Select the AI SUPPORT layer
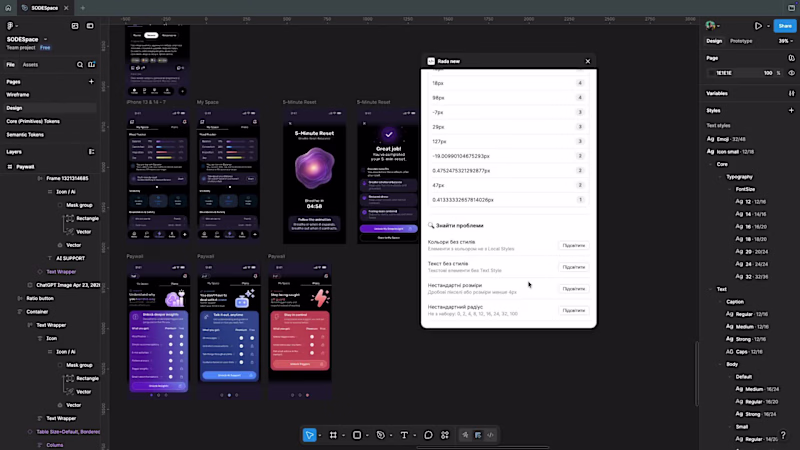The height and width of the screenshot is (450, 800). [70, 258]
